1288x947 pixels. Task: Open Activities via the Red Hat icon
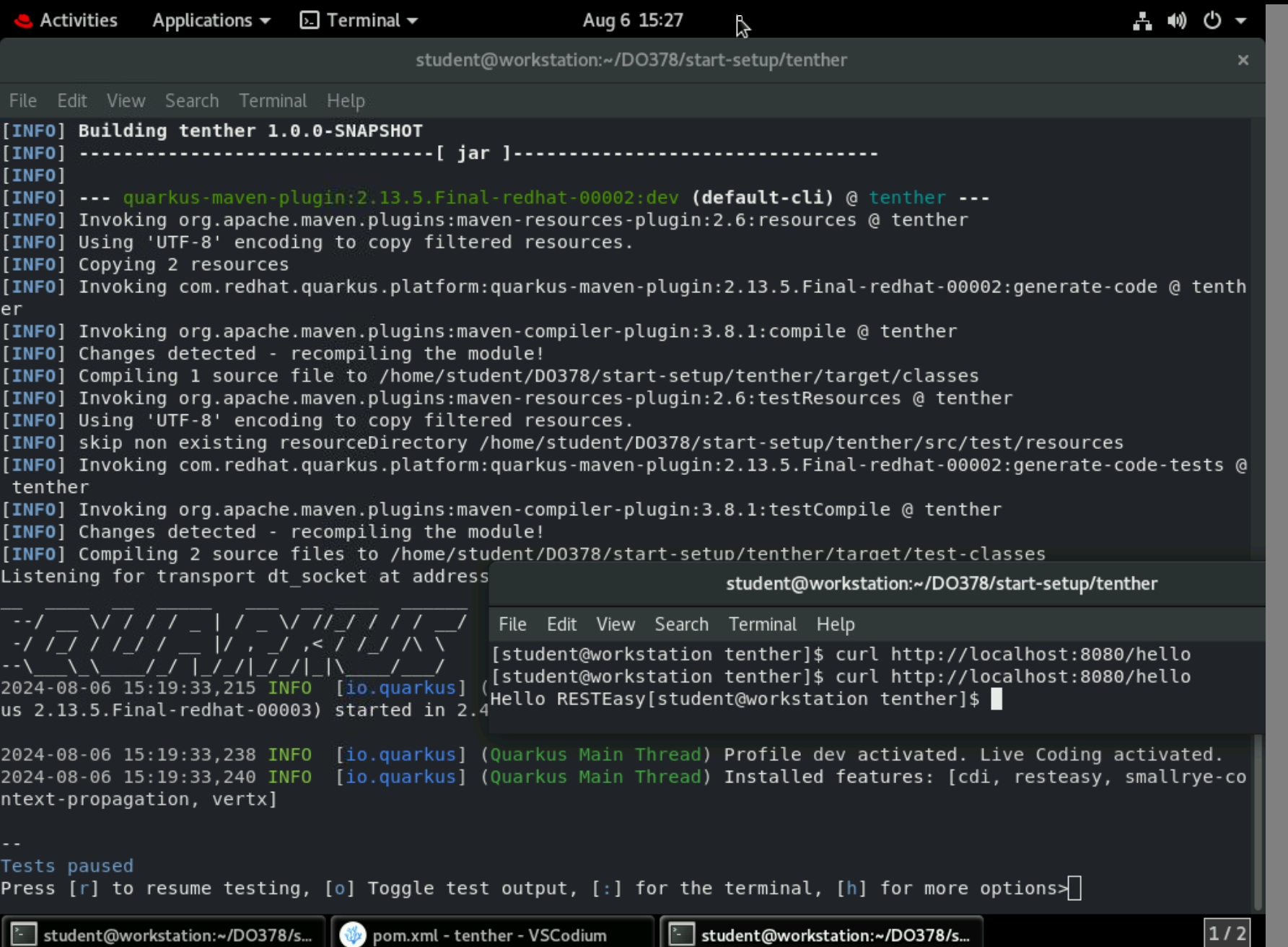(x=23, y=19)
